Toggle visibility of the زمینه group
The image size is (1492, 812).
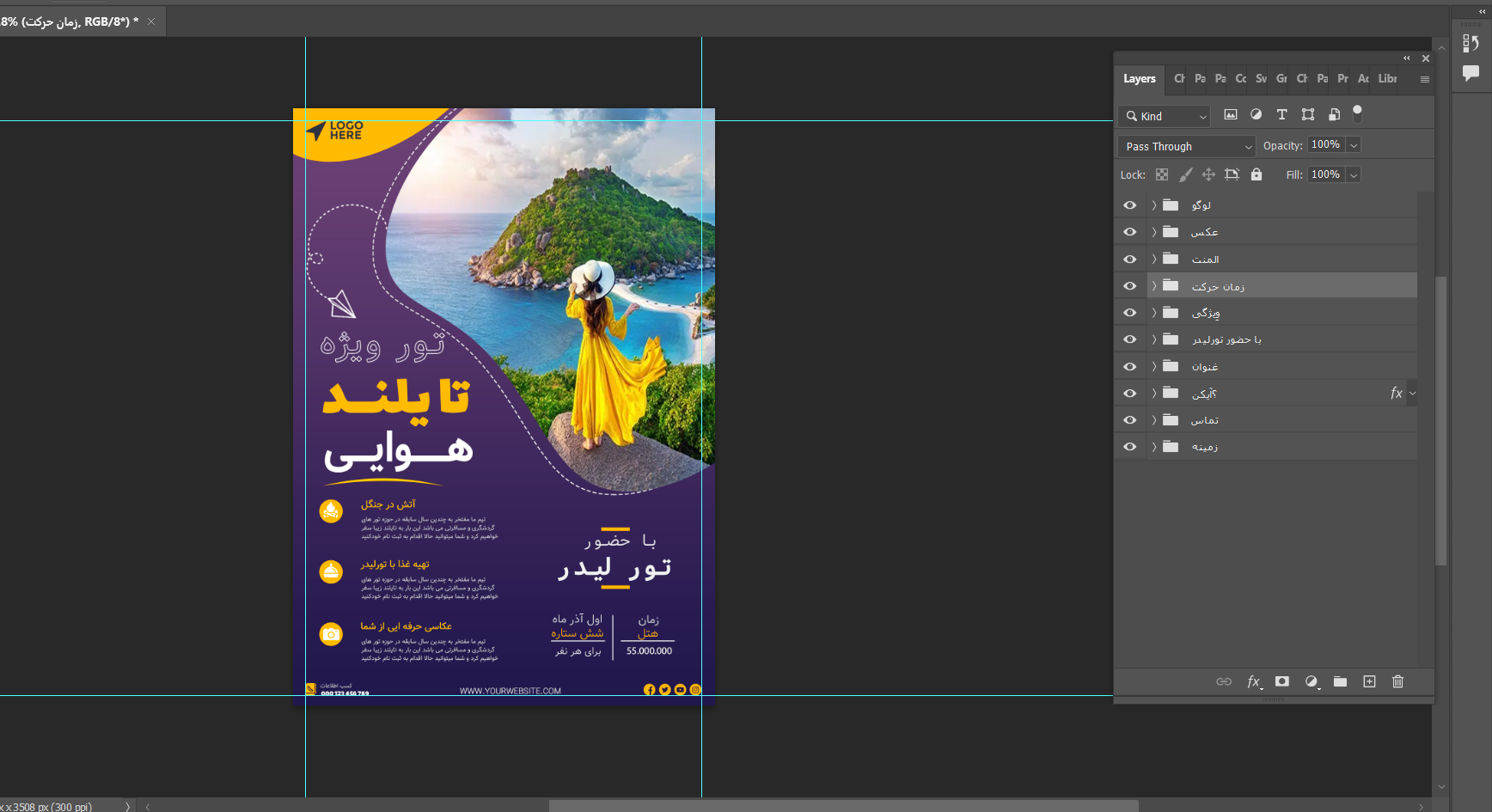[x=1129, y=447]
